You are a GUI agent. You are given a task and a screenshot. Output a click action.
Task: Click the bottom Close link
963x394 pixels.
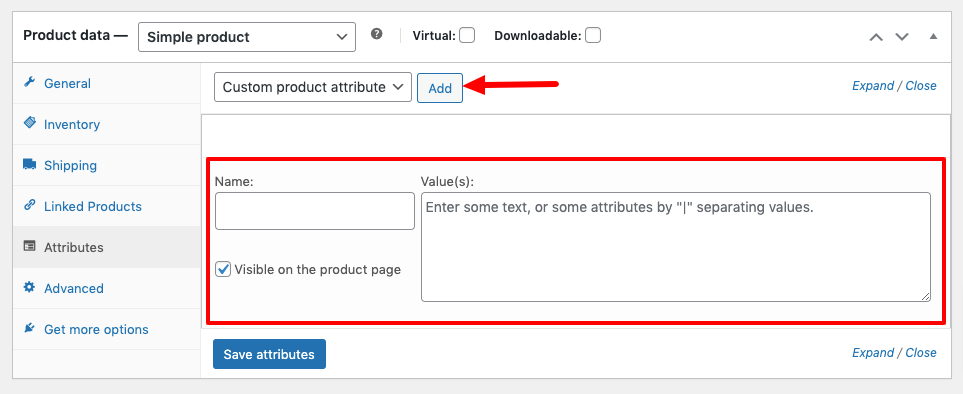coord(921,353)
